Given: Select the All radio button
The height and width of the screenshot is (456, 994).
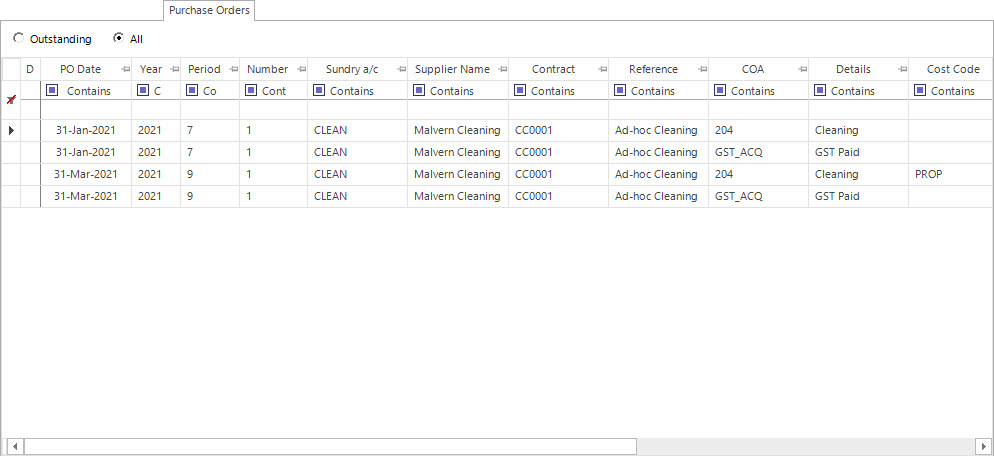Looking at the screenshot, I should [119, 39].
